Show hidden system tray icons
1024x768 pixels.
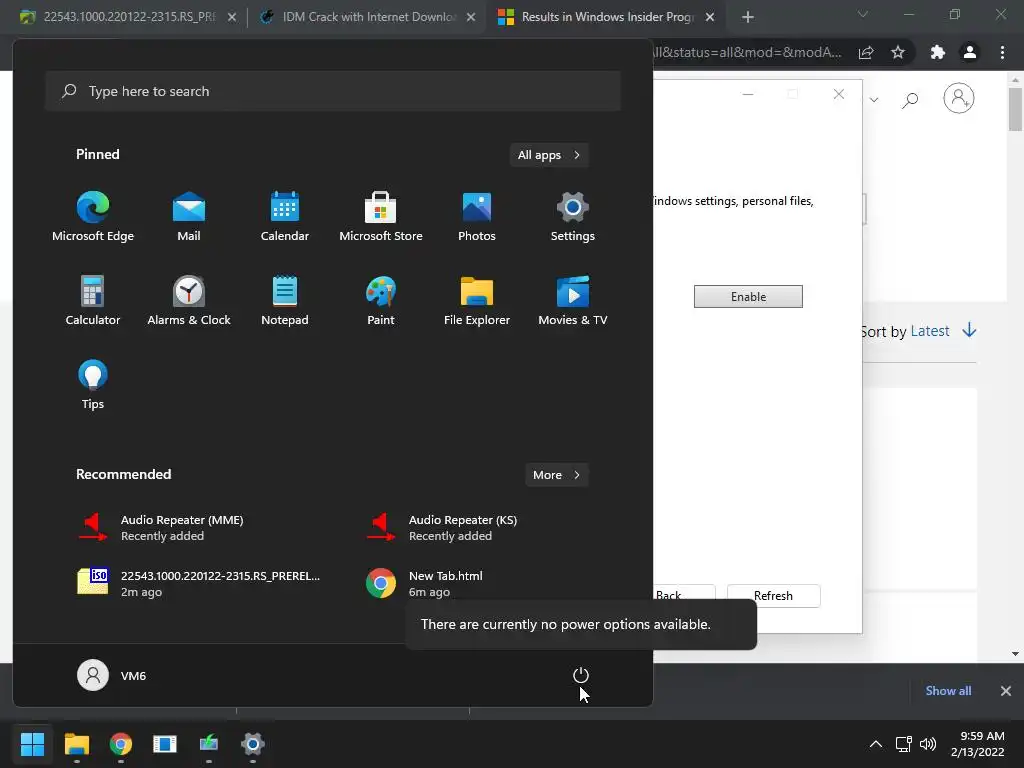(876, 744)
